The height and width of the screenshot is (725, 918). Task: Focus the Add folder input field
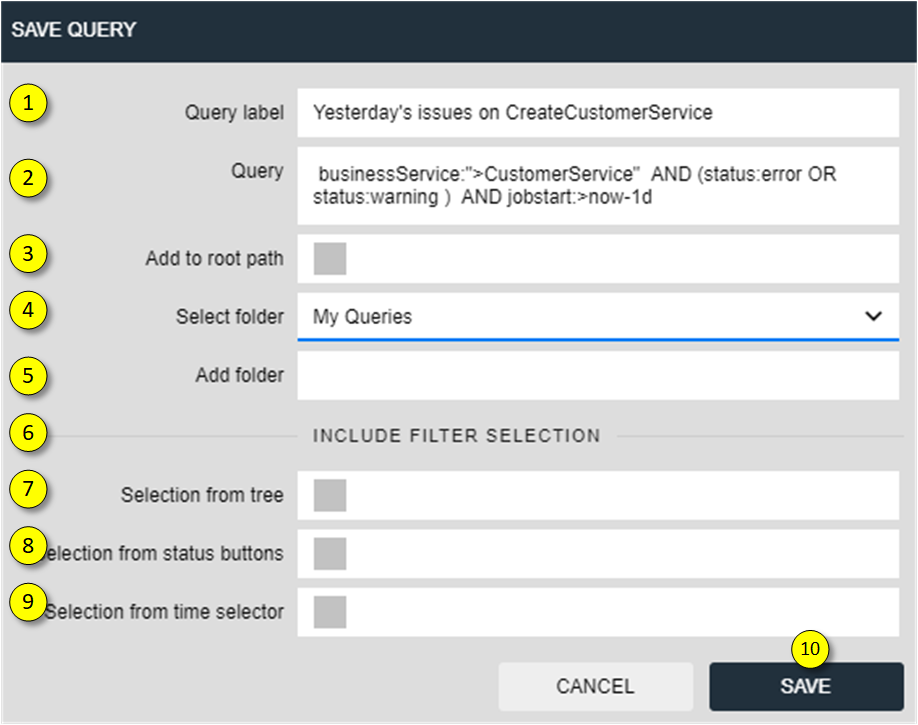[x=598, y=375]
